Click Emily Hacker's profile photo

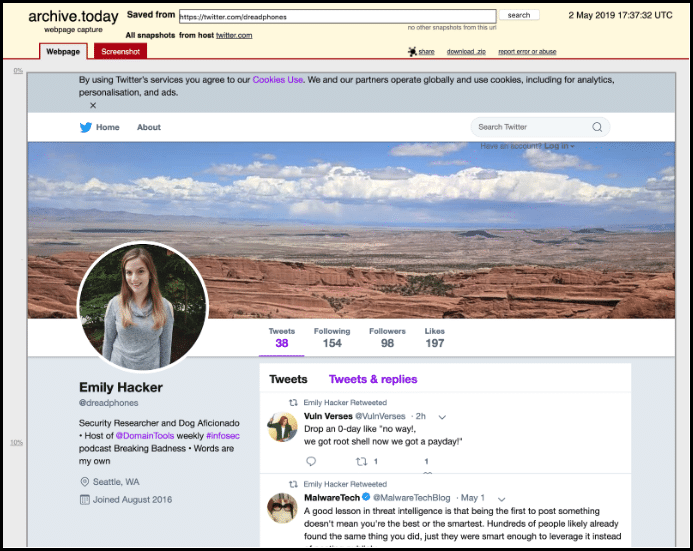coord(142,306)
